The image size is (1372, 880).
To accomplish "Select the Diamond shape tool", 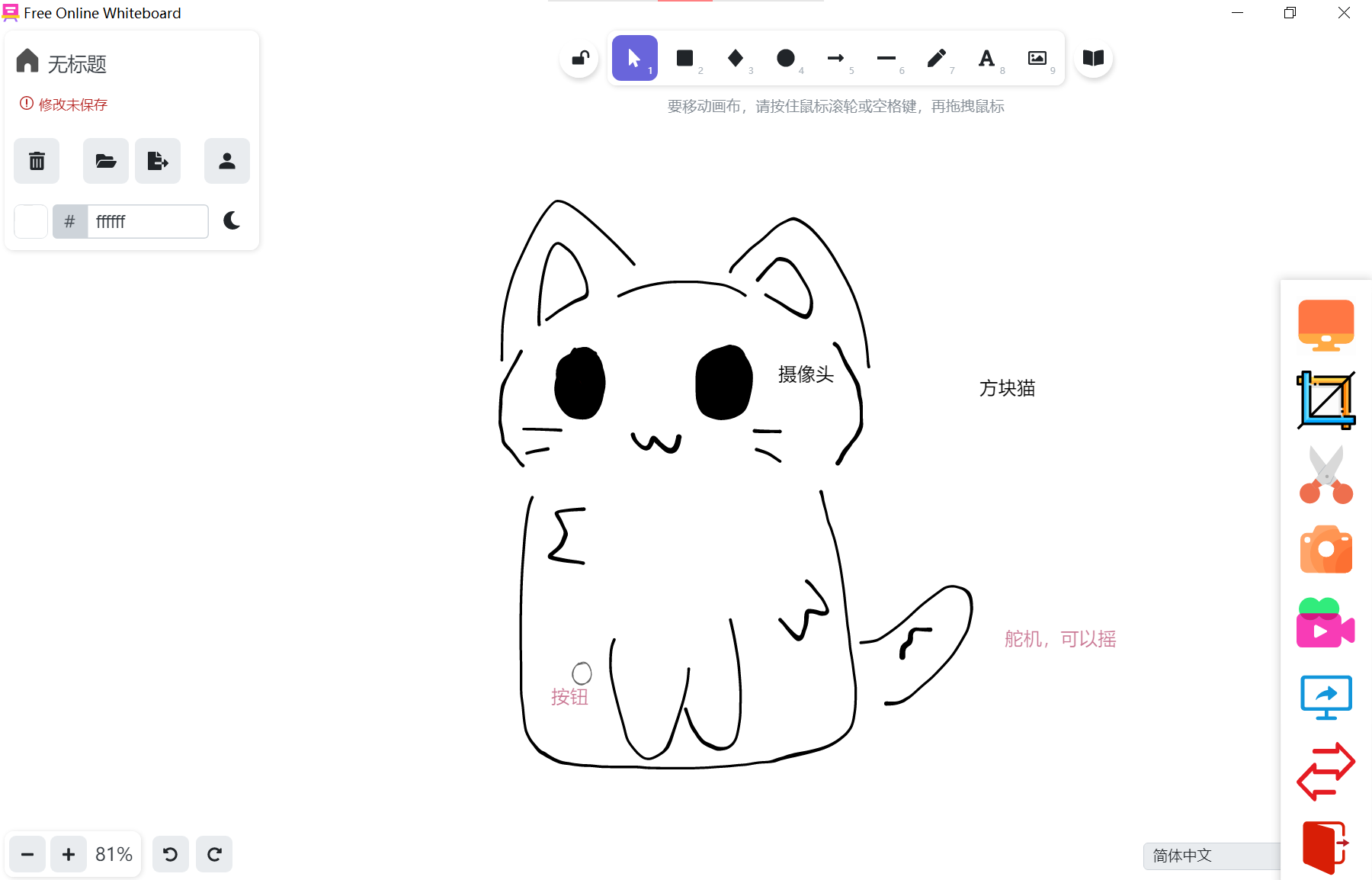I will (736, 58).
